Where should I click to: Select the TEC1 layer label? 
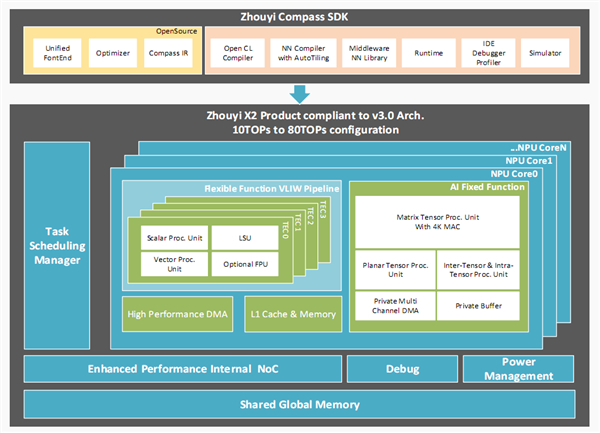tap(298, 223)
